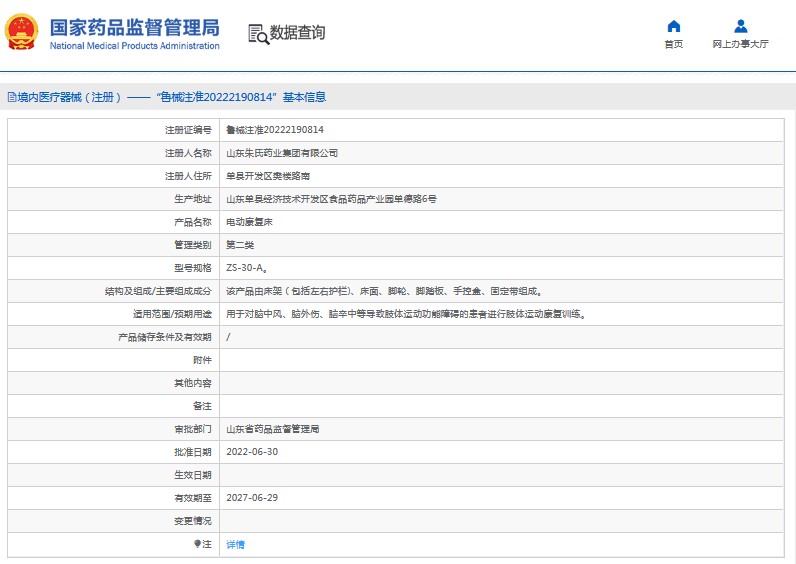Viewport: 796px width, 564px height.
Task: Click the 网上办事大厅 text label
Action: click(740, 44)
